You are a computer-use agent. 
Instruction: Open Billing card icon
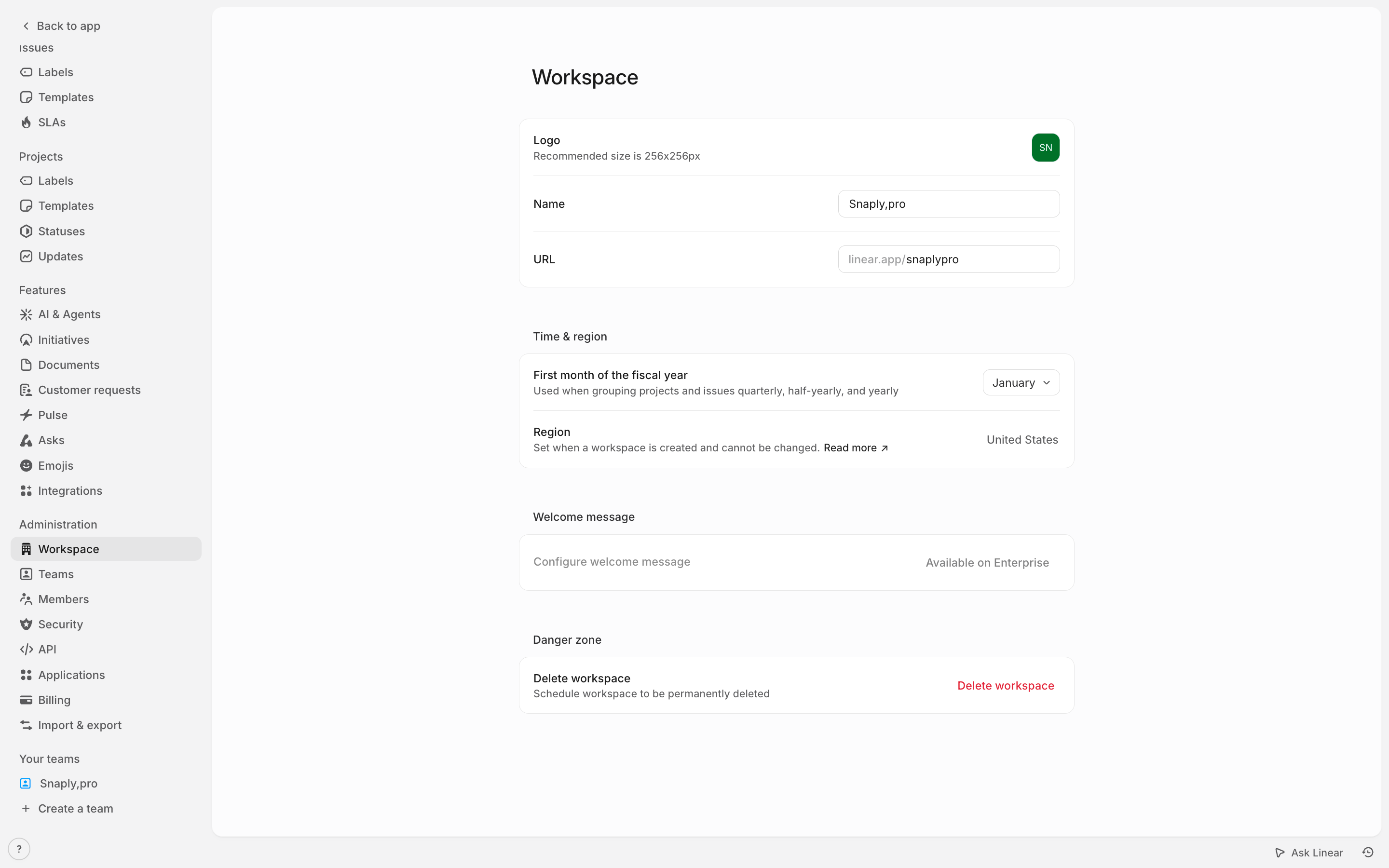pos(26,700)
